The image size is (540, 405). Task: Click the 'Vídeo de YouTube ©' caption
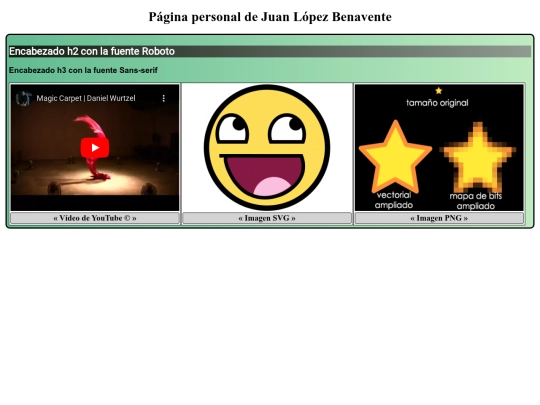pos(95,218)
